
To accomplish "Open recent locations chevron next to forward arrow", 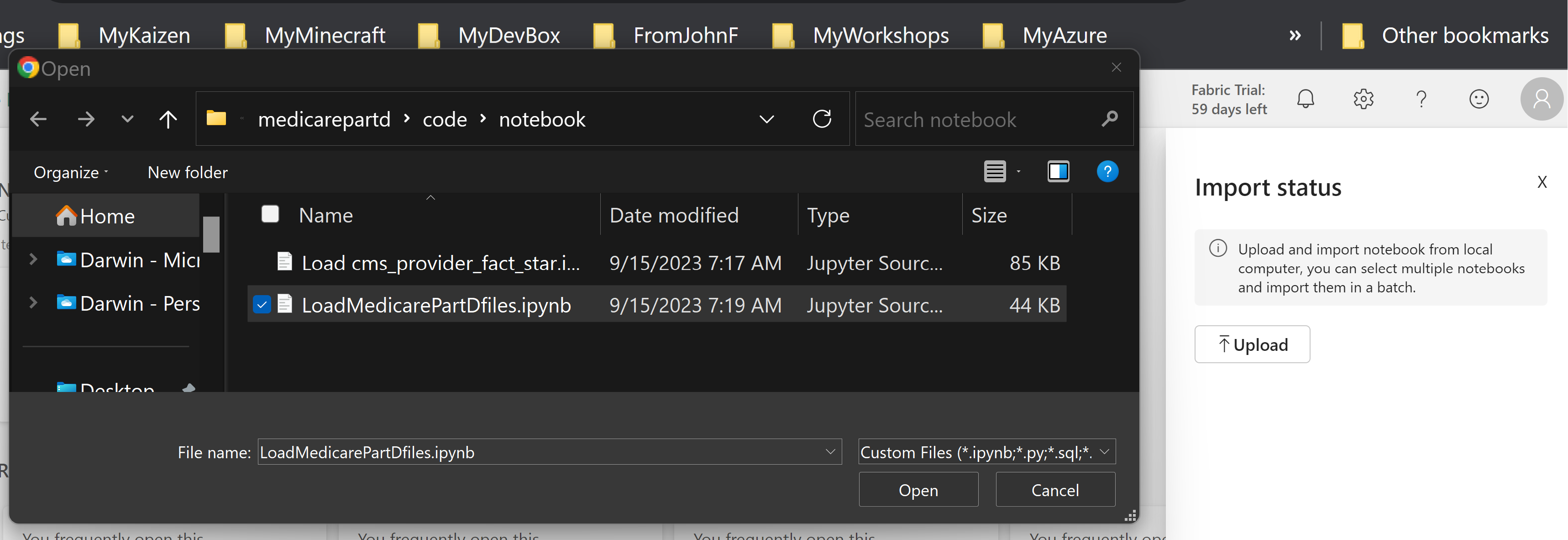I will [x=127, y=119].
